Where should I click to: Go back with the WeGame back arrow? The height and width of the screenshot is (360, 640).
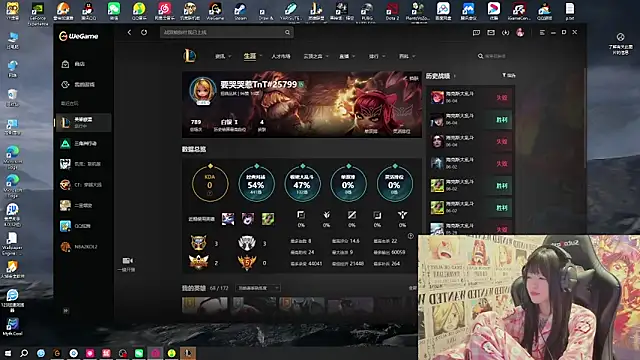[129, 32]
